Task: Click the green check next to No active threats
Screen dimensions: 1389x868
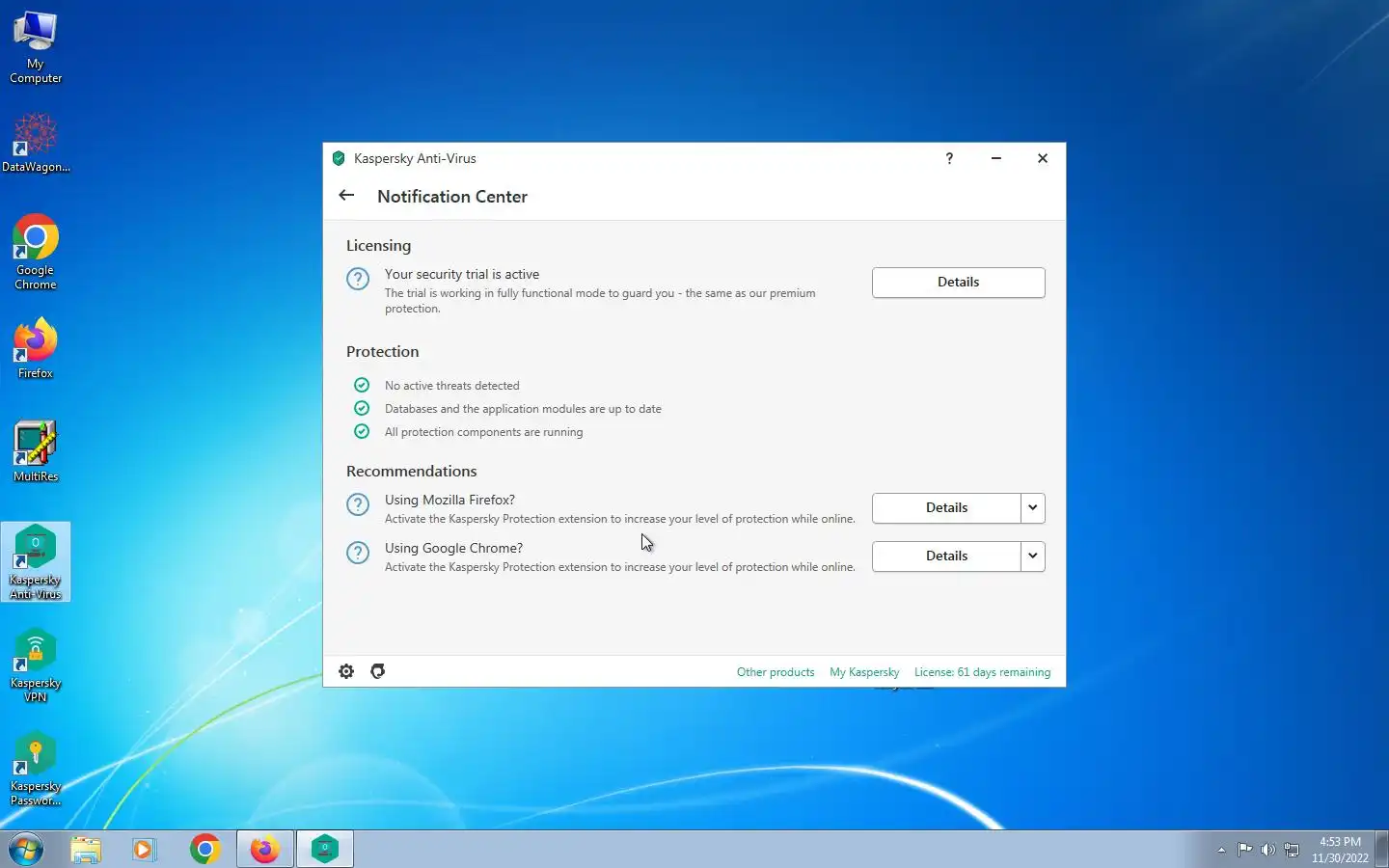Action: (x=362, y=385)
